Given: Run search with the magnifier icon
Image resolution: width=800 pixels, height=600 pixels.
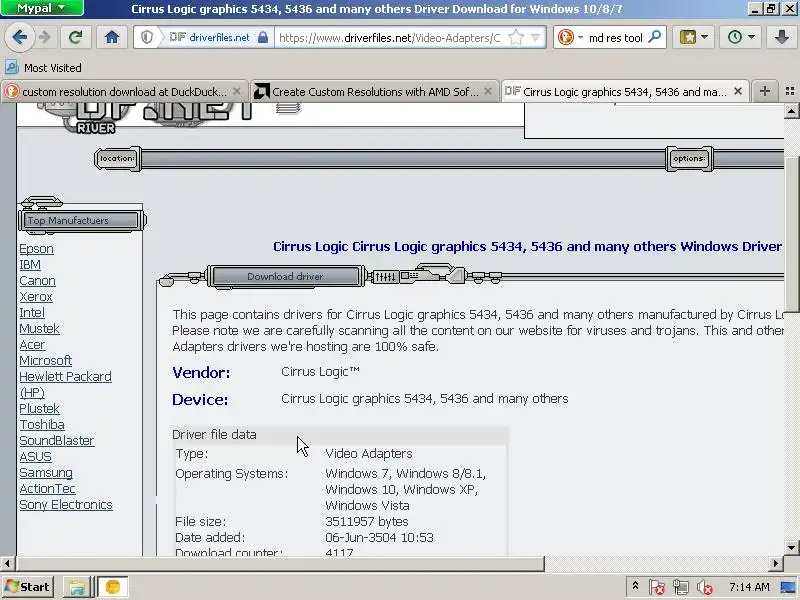Looking at the screenshot, I should coord(655,36).
